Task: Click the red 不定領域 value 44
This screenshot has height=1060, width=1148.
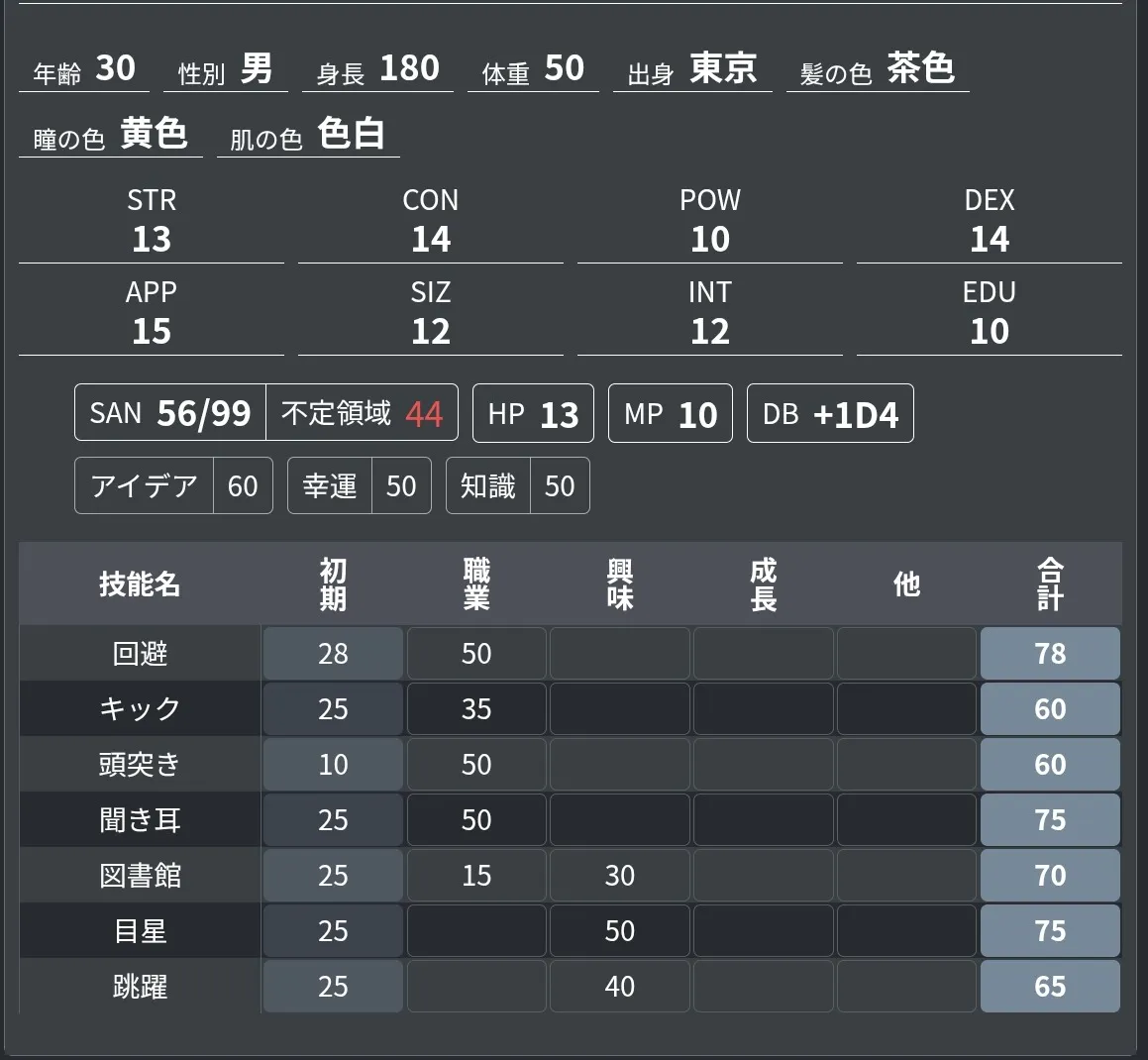Action: pos(424,414)
